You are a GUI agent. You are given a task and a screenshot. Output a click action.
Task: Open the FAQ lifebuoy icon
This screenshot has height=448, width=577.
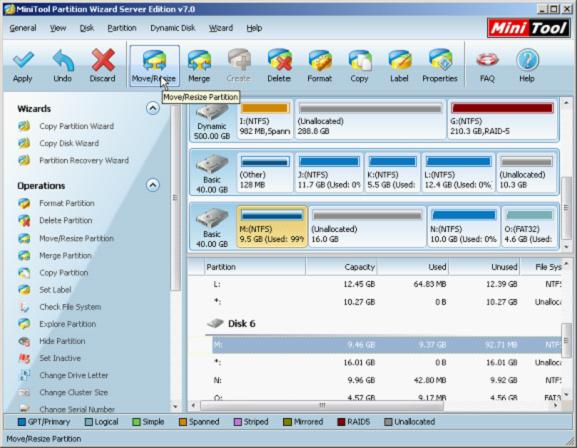(x=487, y=60)
